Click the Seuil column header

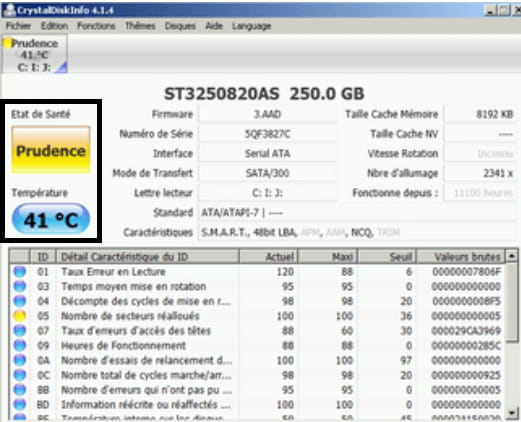pos(387,256)
